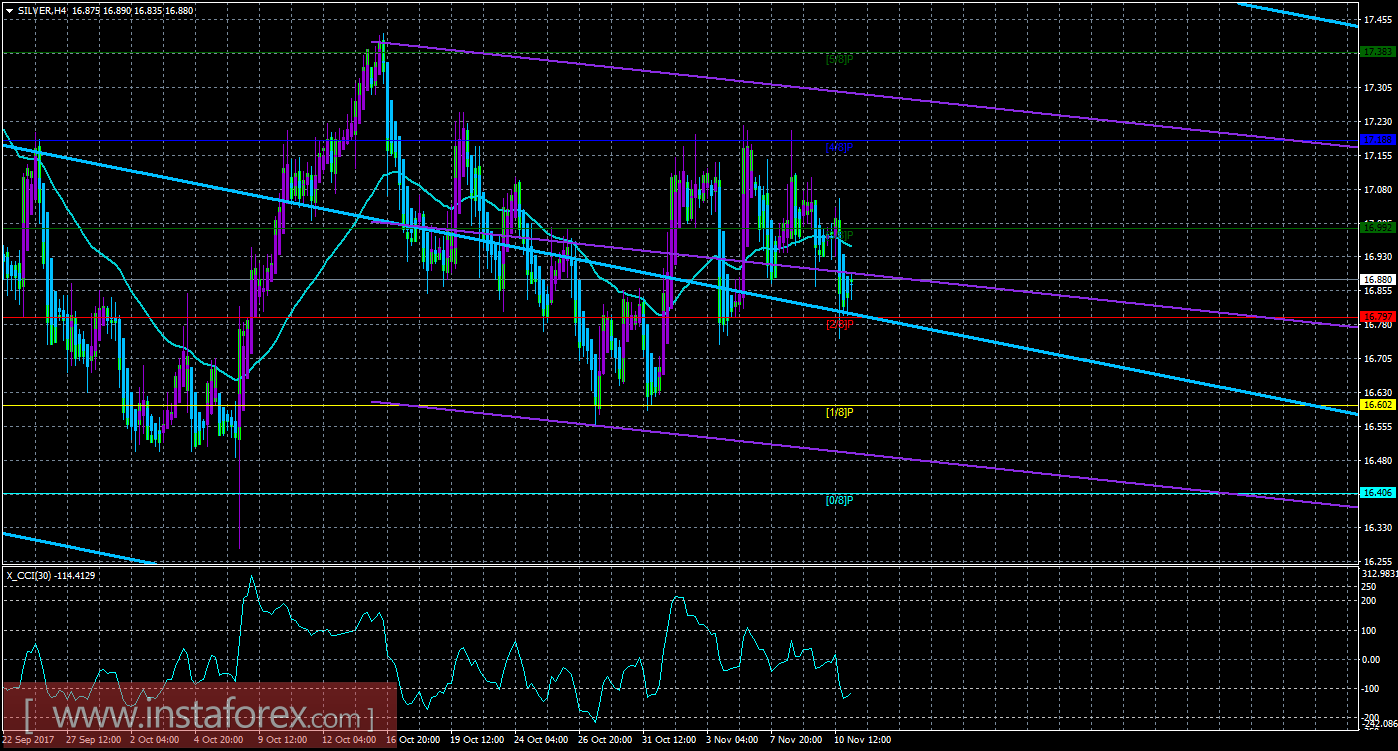Click the 17.455 value on the price axis
The height and width of the screenshot is (751, 1398).
(x=1378, y=21)
